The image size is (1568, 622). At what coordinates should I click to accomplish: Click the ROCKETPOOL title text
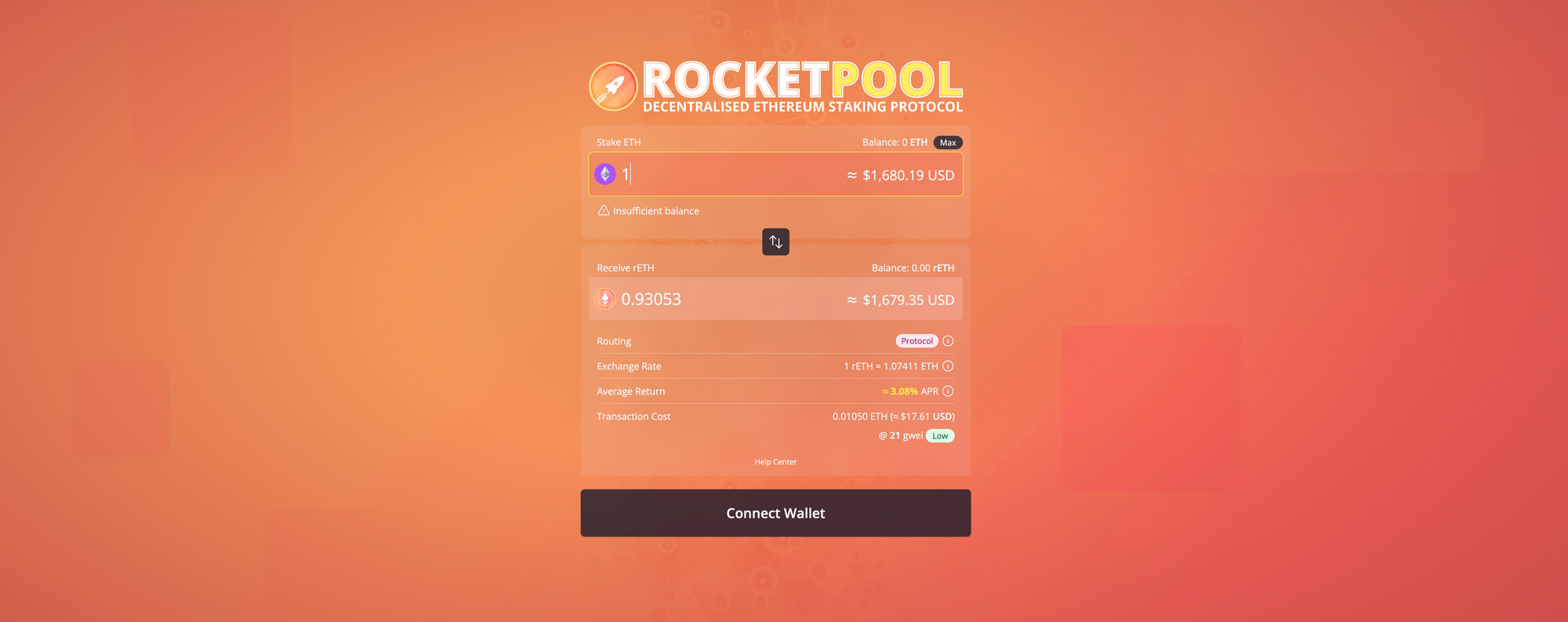803,79
